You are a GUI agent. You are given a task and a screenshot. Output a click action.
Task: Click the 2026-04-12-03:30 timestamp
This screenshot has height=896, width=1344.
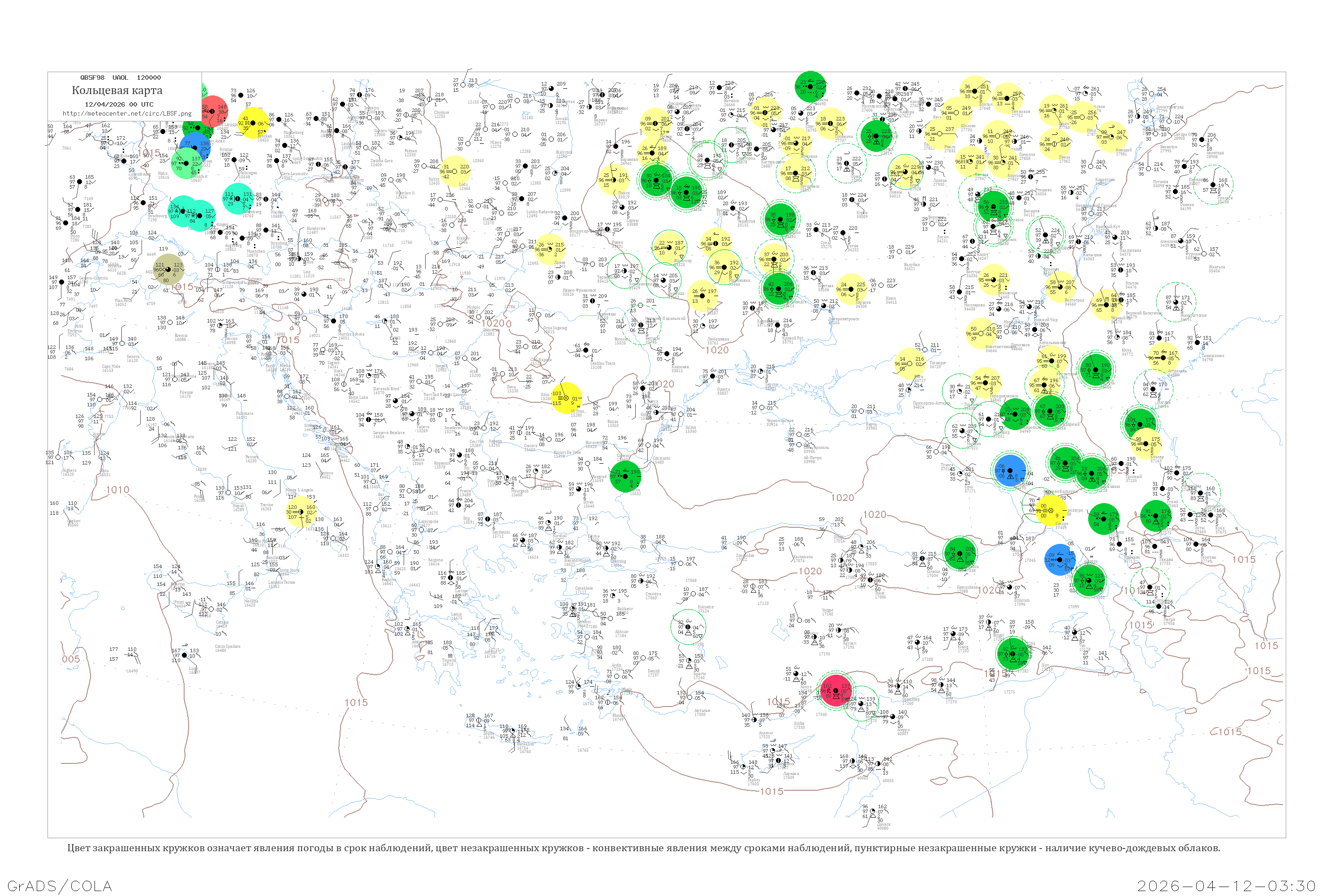click(x=1226, y=886)
